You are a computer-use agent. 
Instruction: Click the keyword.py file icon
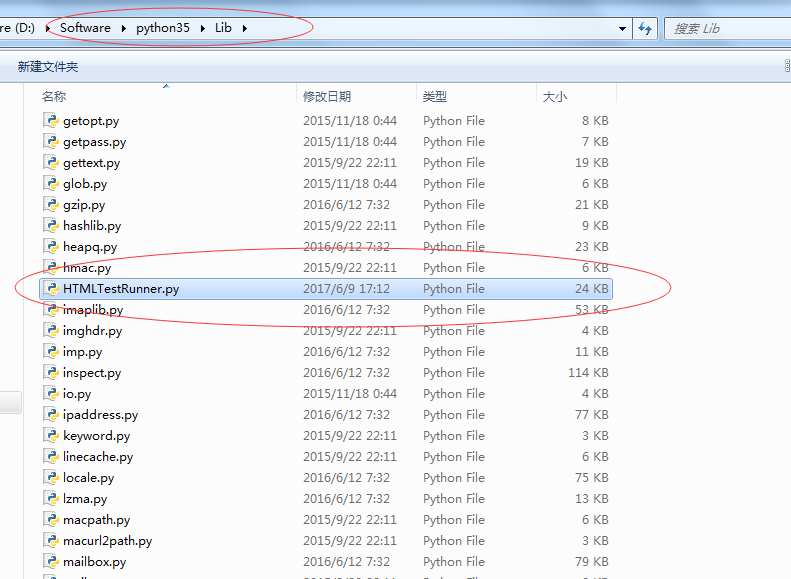(51, 435)
